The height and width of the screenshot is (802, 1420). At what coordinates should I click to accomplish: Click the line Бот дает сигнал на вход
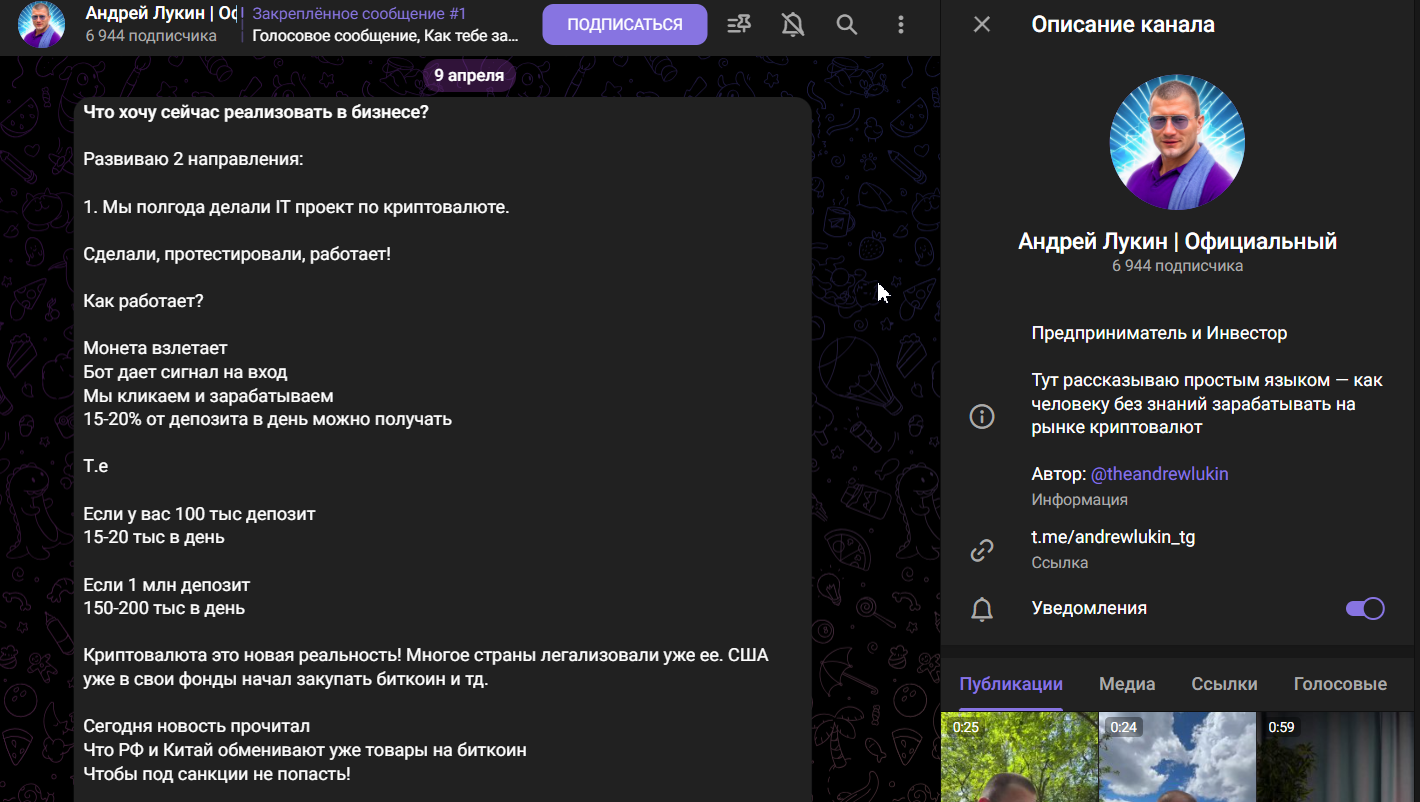(185, 372)
